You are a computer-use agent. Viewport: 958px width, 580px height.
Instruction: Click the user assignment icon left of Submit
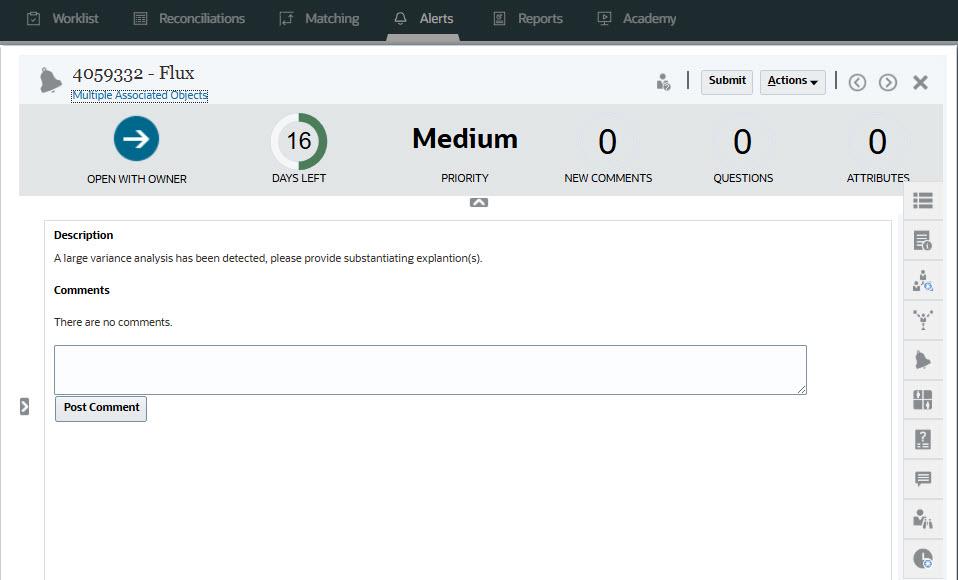coord(664,81)
